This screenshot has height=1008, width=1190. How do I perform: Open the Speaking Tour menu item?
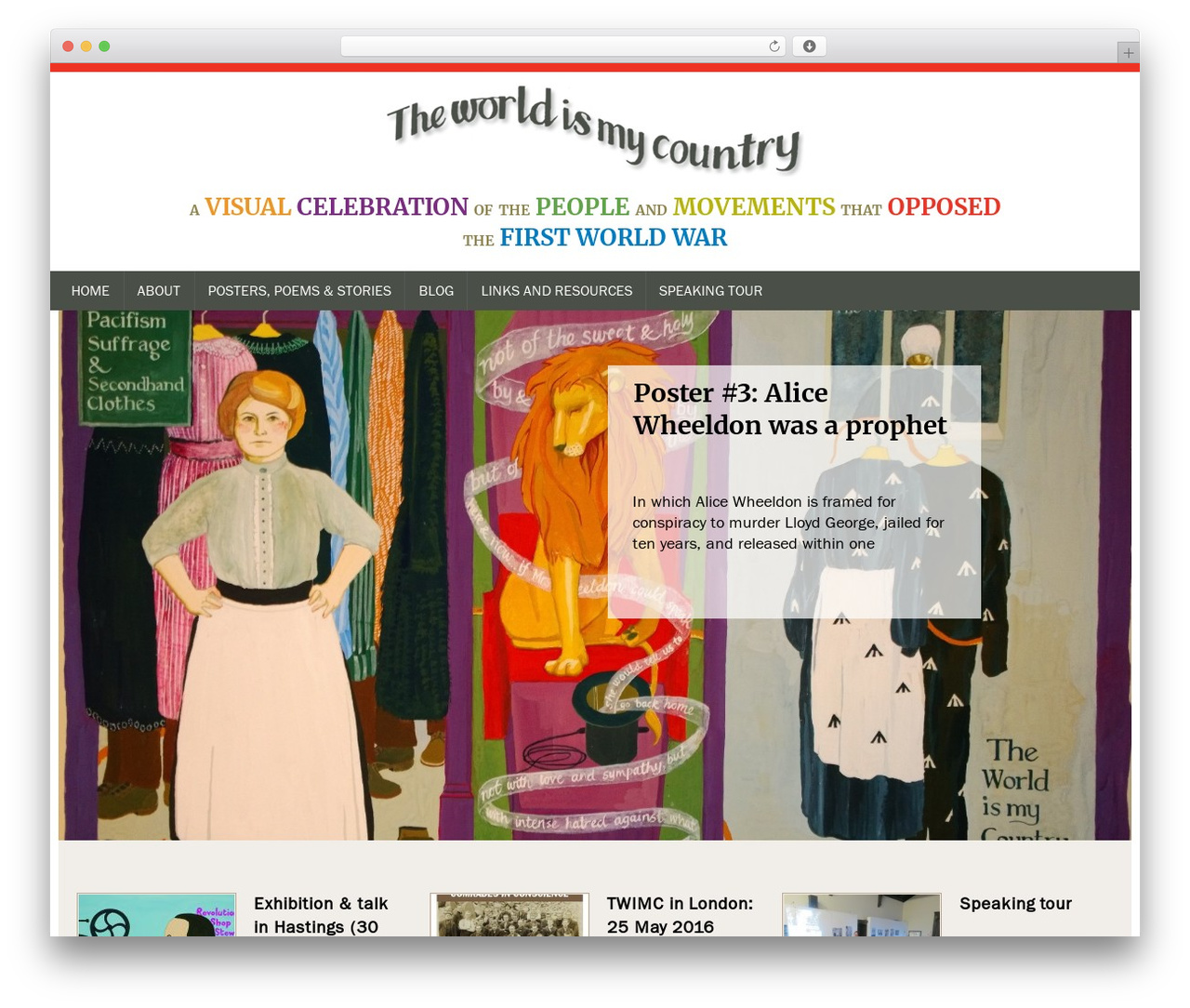[x=710, y=291]
